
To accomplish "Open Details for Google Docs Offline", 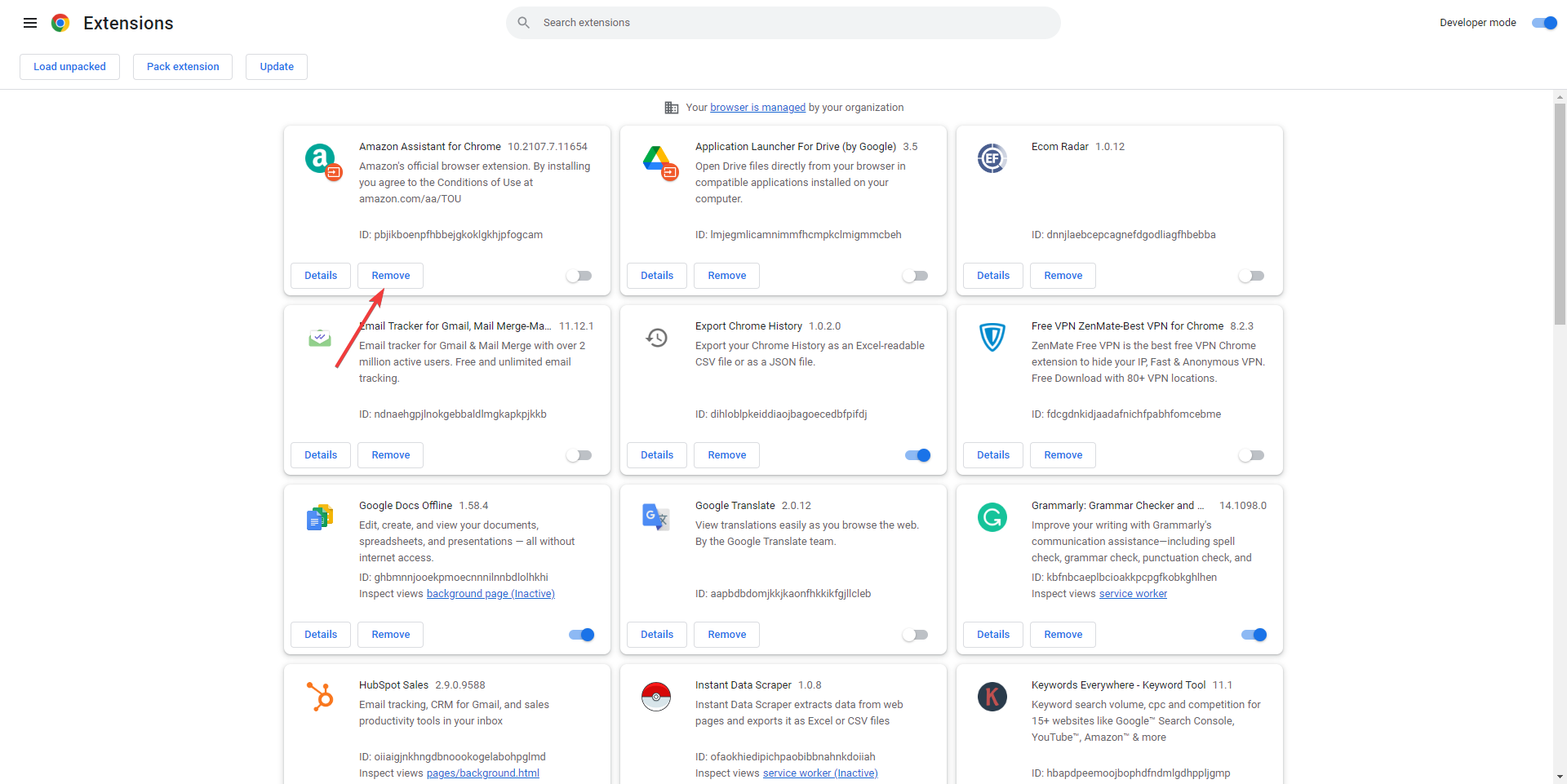I will click(321, 635).
